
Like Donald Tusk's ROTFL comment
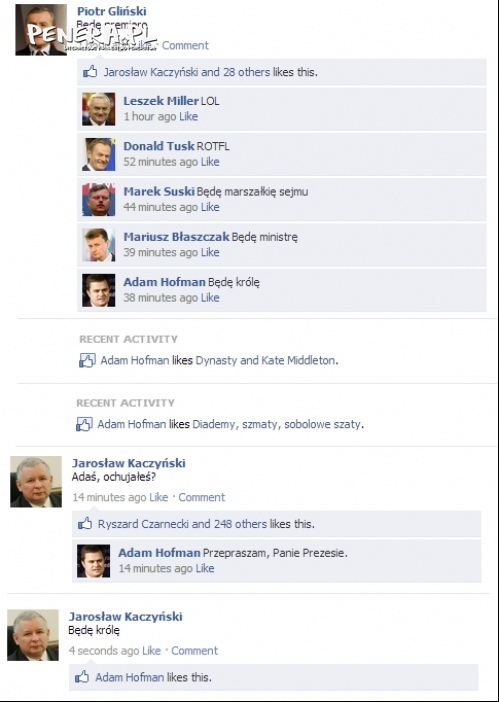210,162
